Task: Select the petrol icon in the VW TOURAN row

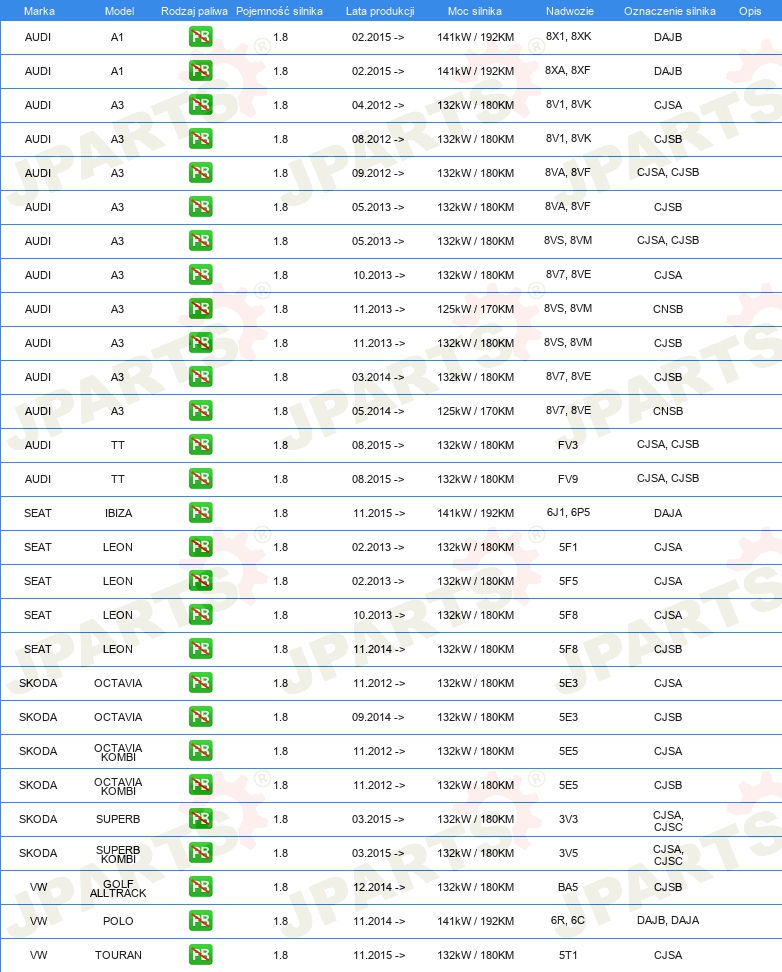Action: tap(200, 955)
